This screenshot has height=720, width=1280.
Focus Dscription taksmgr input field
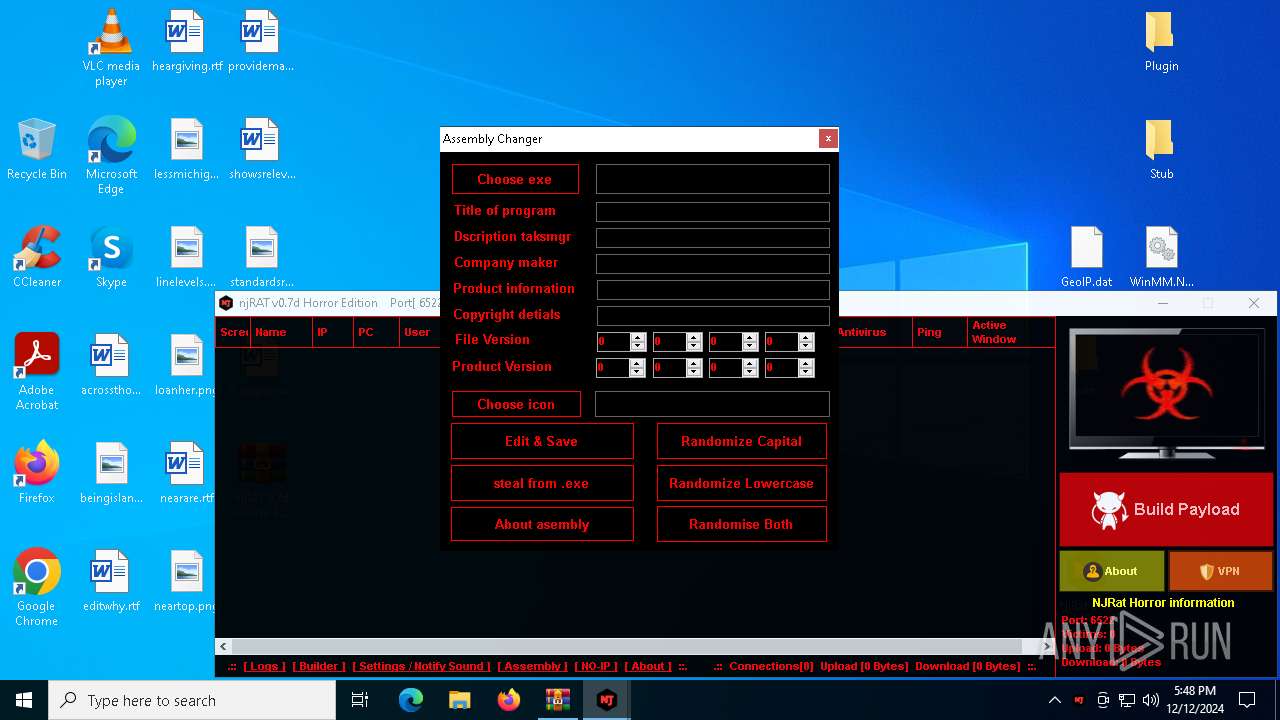713,238
